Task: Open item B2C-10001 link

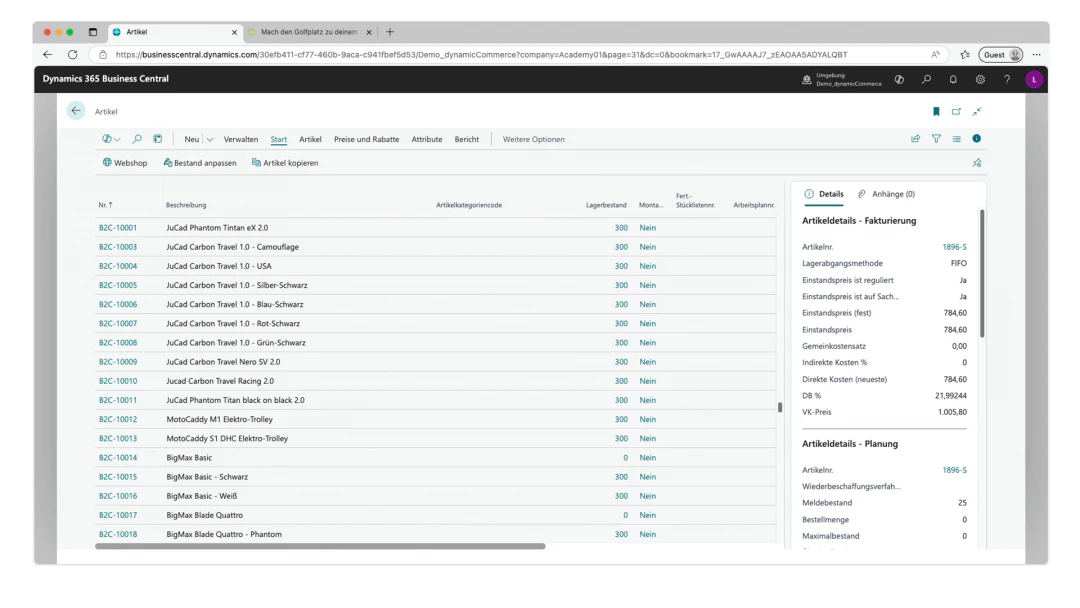Action: [118, 228]
